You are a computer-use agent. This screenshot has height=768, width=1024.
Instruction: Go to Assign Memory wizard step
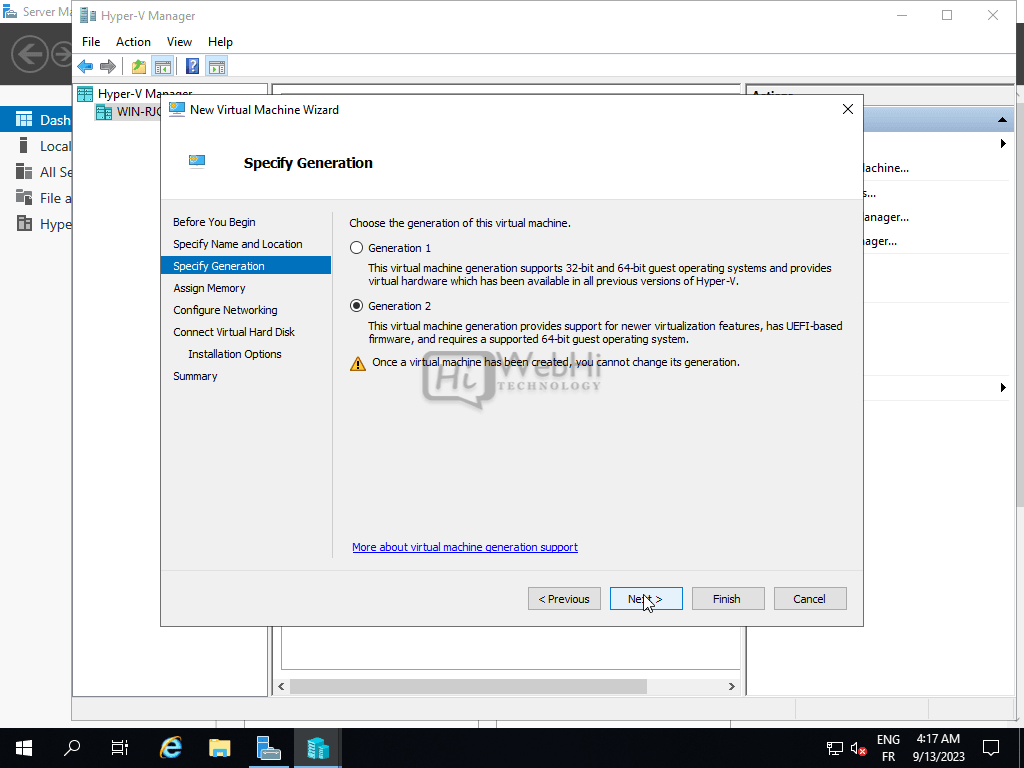pyautogui.click(x=209, y=288)
